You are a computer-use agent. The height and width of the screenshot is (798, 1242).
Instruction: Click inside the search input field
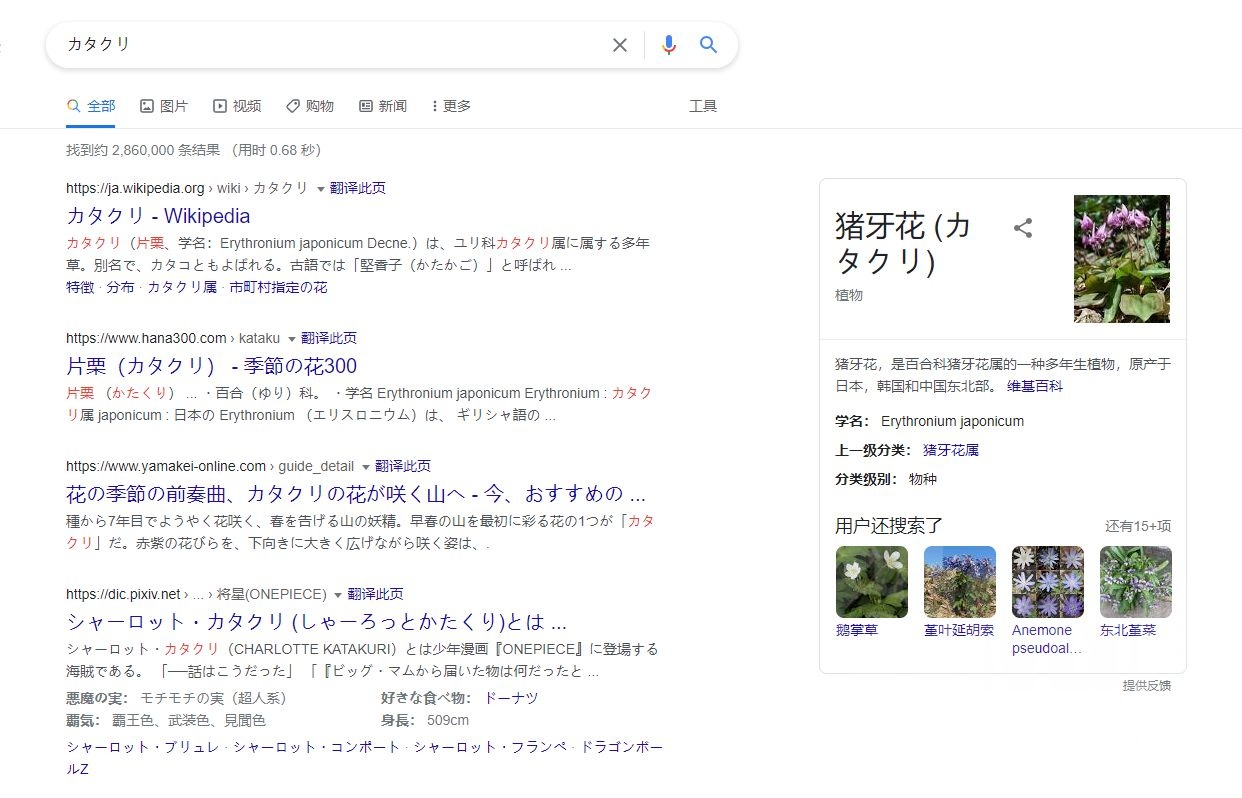tap(300, 44)
